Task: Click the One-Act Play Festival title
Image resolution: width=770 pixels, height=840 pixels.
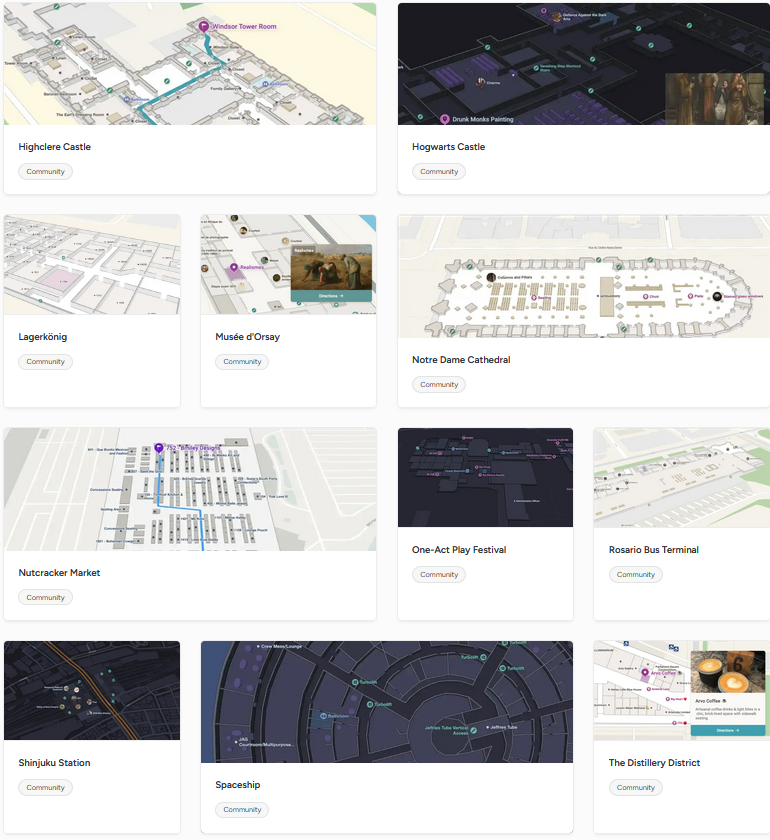Action: (x=459, y=550)
